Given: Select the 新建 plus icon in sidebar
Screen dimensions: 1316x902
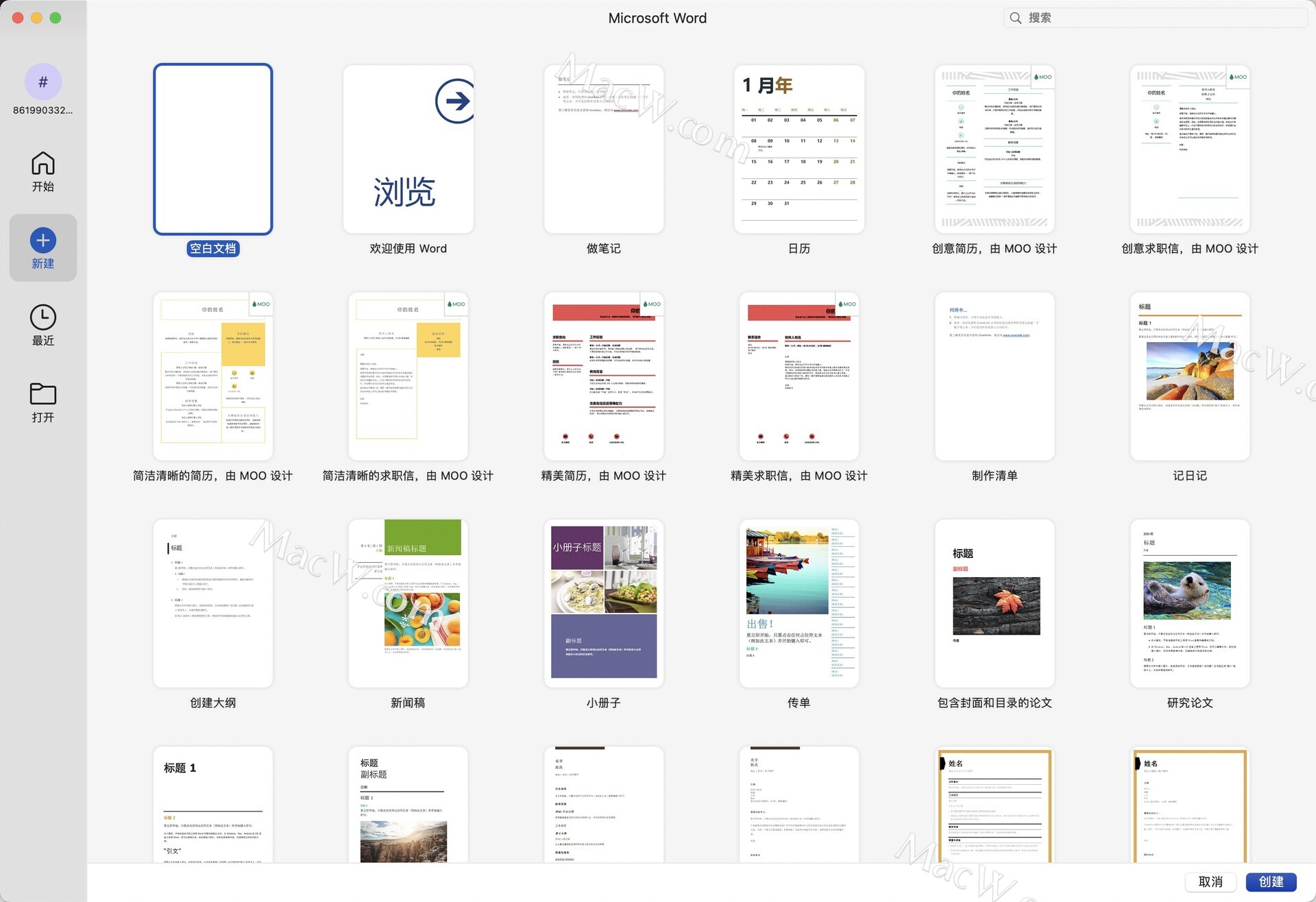Looking at the screenshot, I should coord(43,240).
